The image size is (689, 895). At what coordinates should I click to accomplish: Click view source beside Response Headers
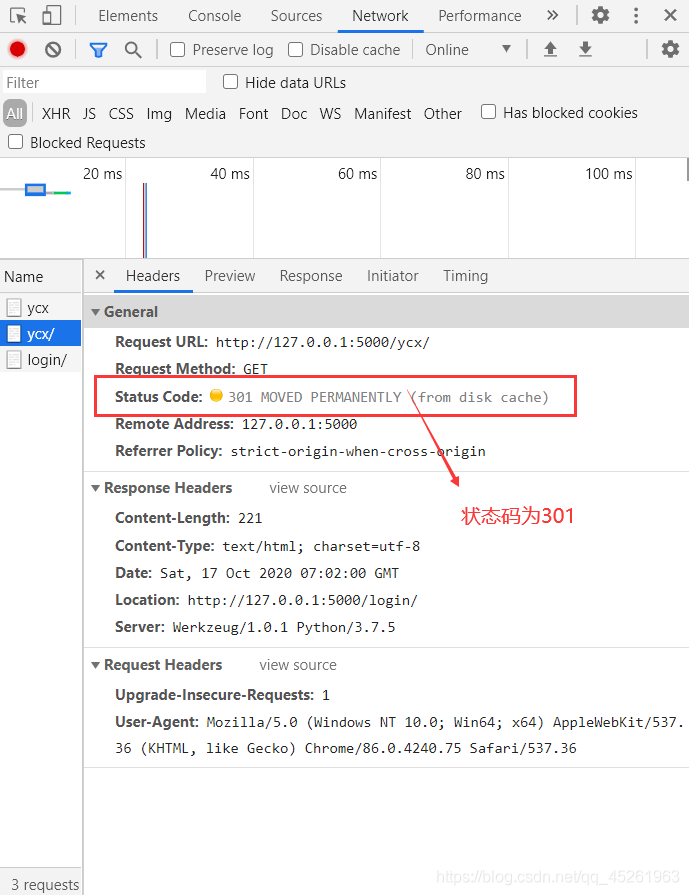tap(308, 488)
